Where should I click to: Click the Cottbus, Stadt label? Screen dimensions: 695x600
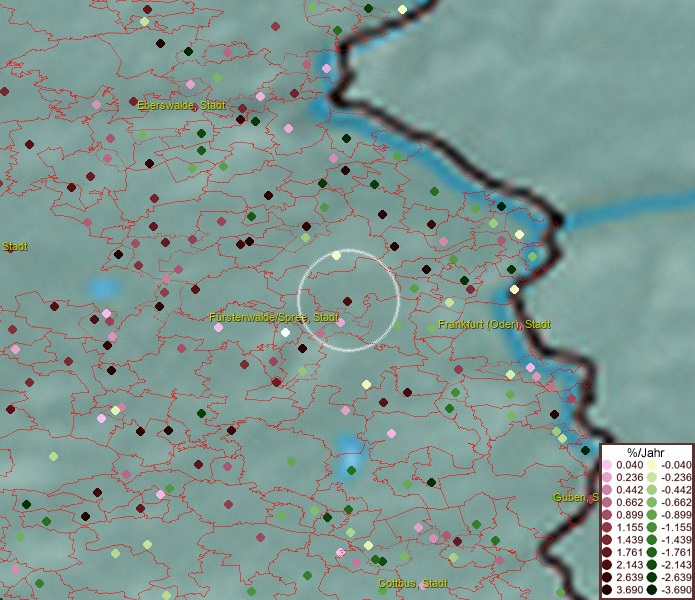(413, 583)
